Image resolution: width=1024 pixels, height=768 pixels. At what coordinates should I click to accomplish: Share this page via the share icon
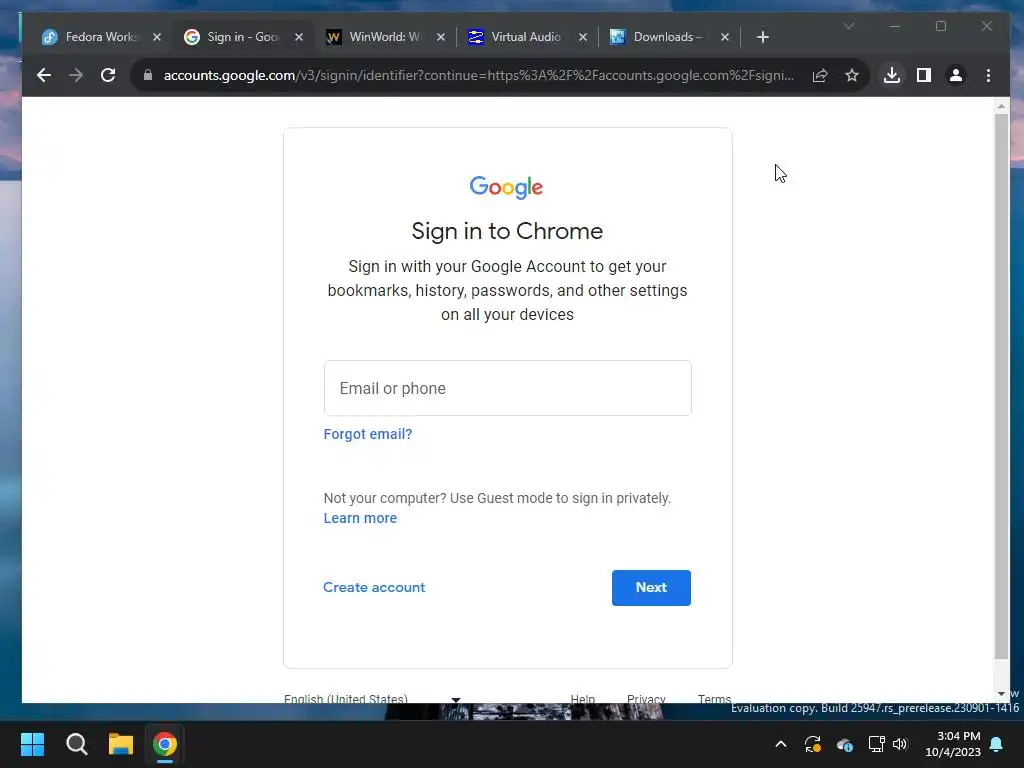[820, 75]
